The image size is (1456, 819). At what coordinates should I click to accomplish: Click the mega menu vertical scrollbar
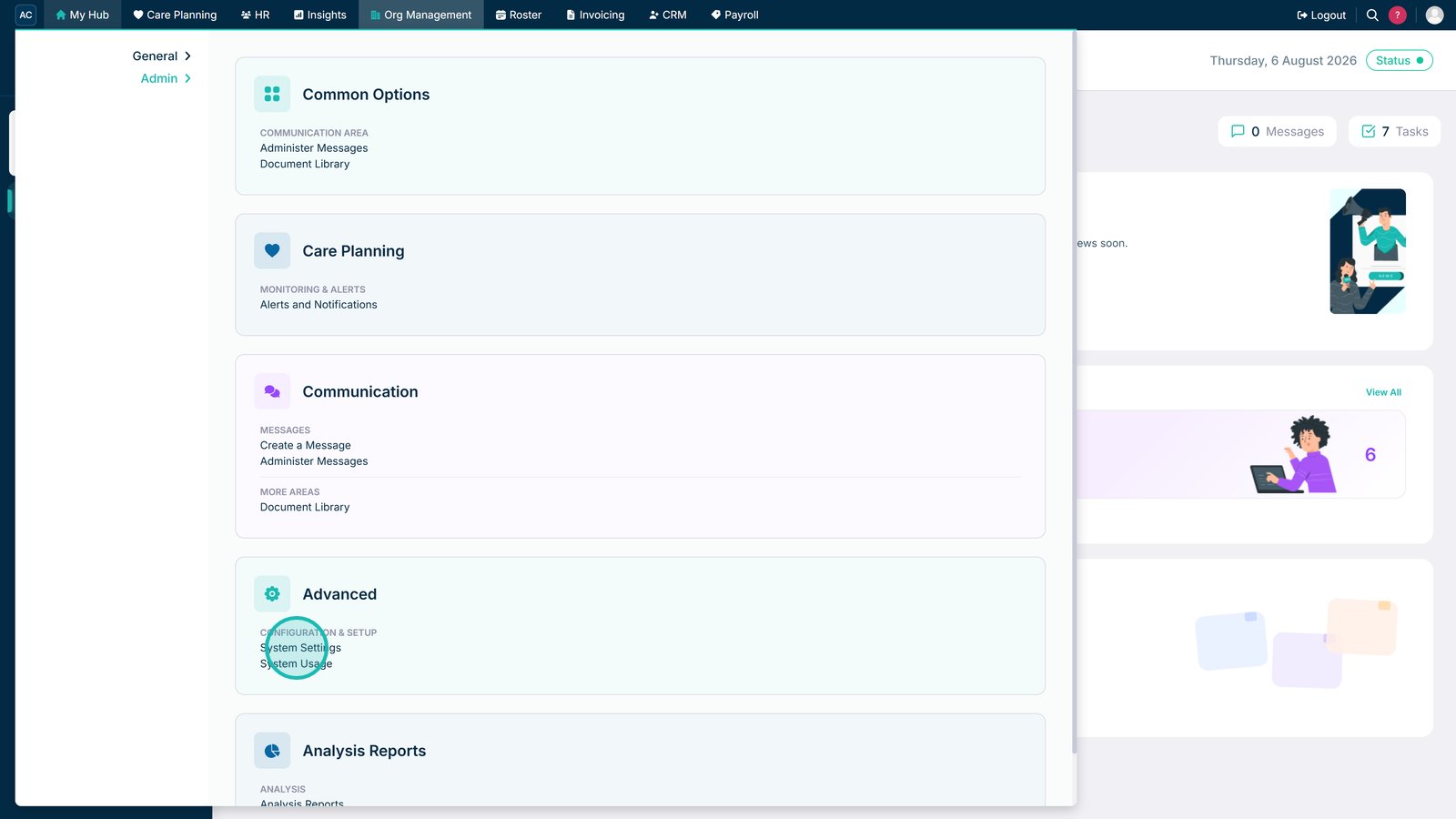1074,391
